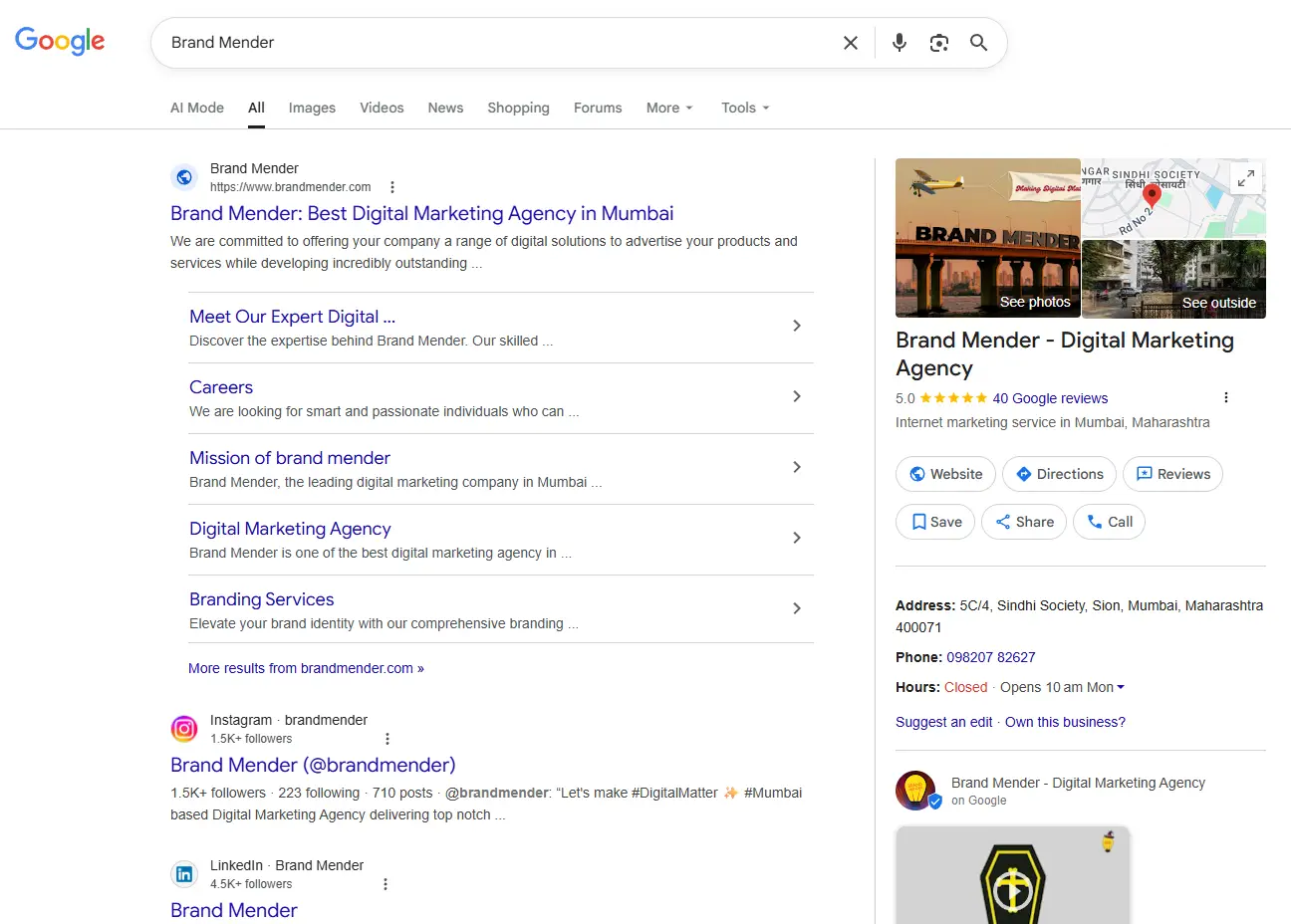Expand business hours next to Opens 10 am Mon
Viewport: 1291px width, 924px height.
tap(1121, 687)
